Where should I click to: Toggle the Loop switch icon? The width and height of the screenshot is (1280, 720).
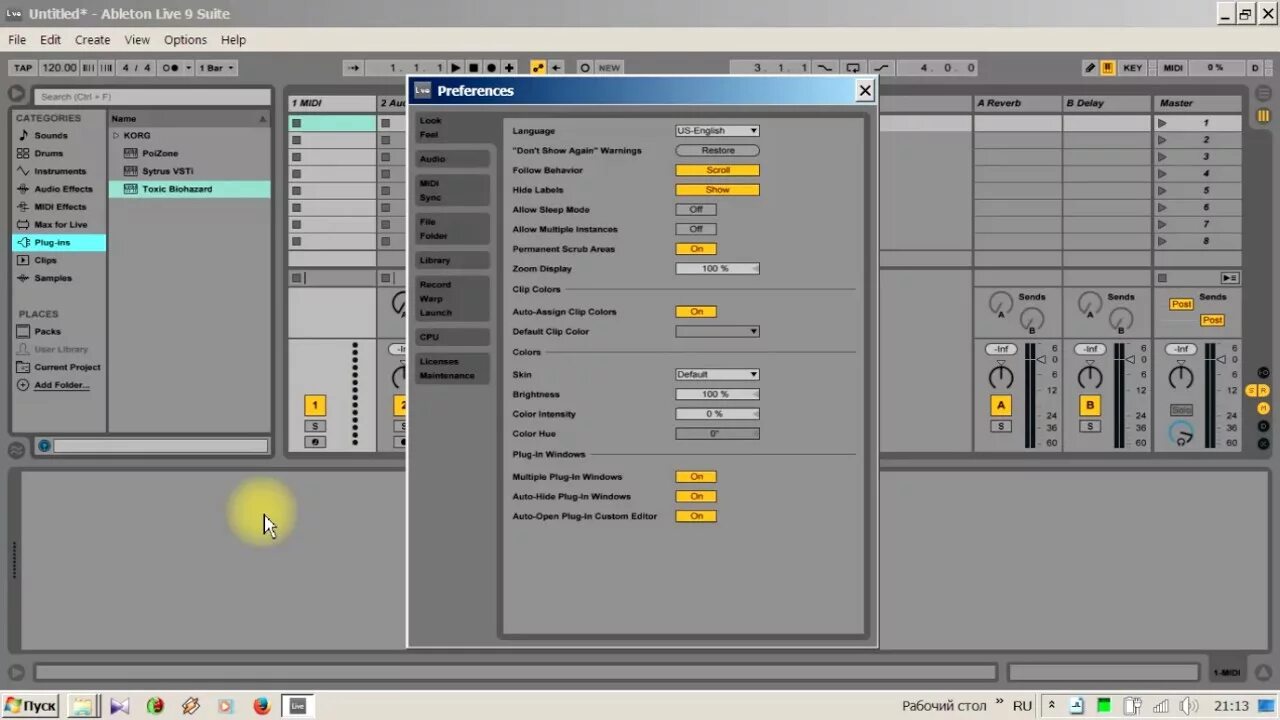853,68
